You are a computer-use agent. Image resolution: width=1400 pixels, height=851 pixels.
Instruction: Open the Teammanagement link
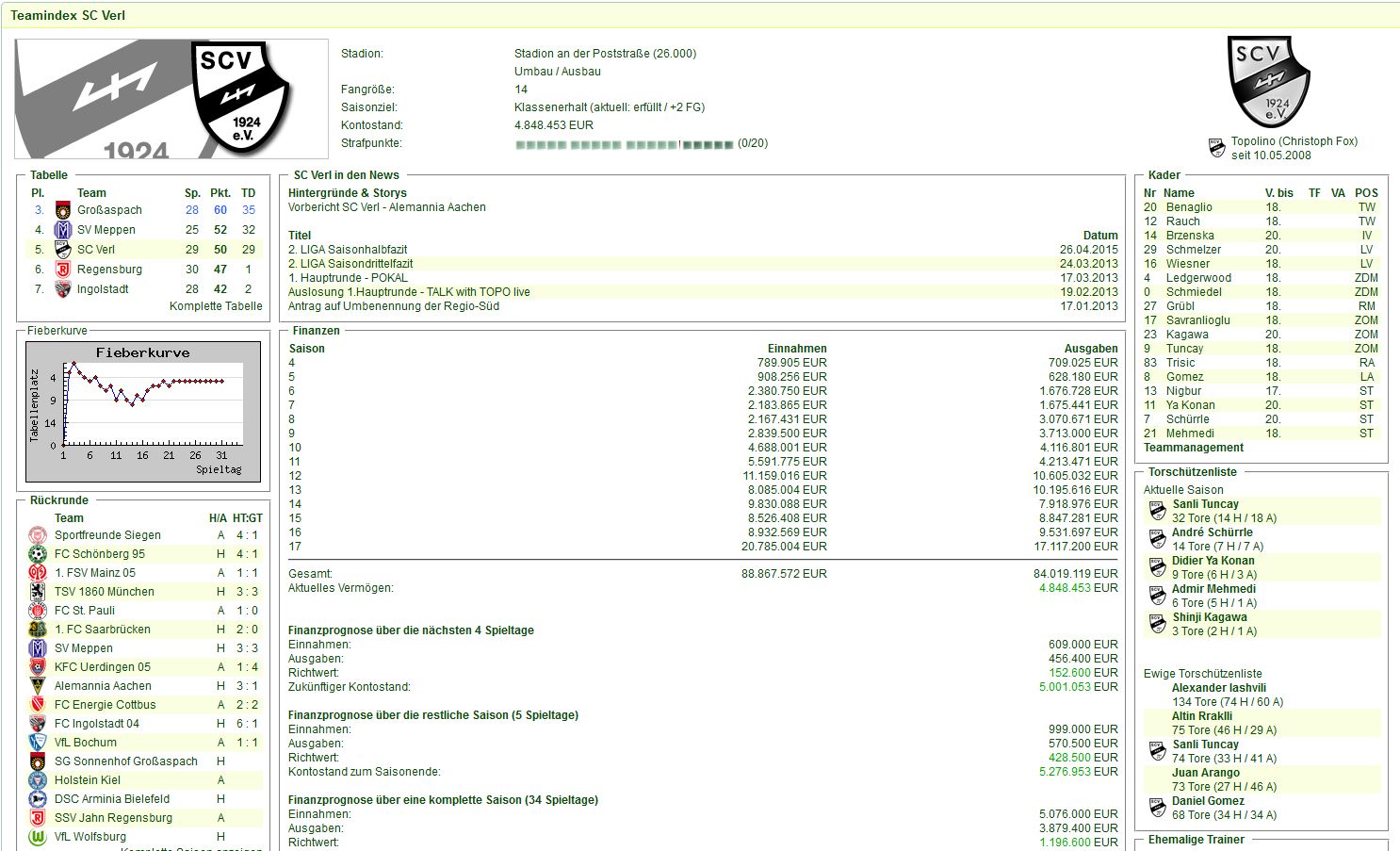click(x=1194, y=448)
